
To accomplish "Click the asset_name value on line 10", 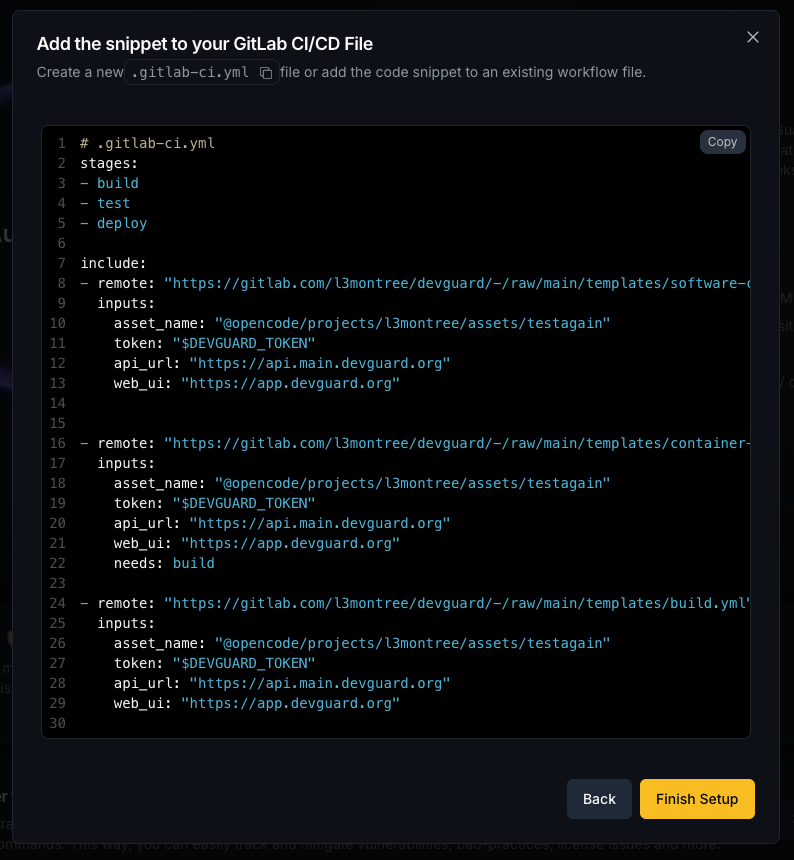I will 412,323.
